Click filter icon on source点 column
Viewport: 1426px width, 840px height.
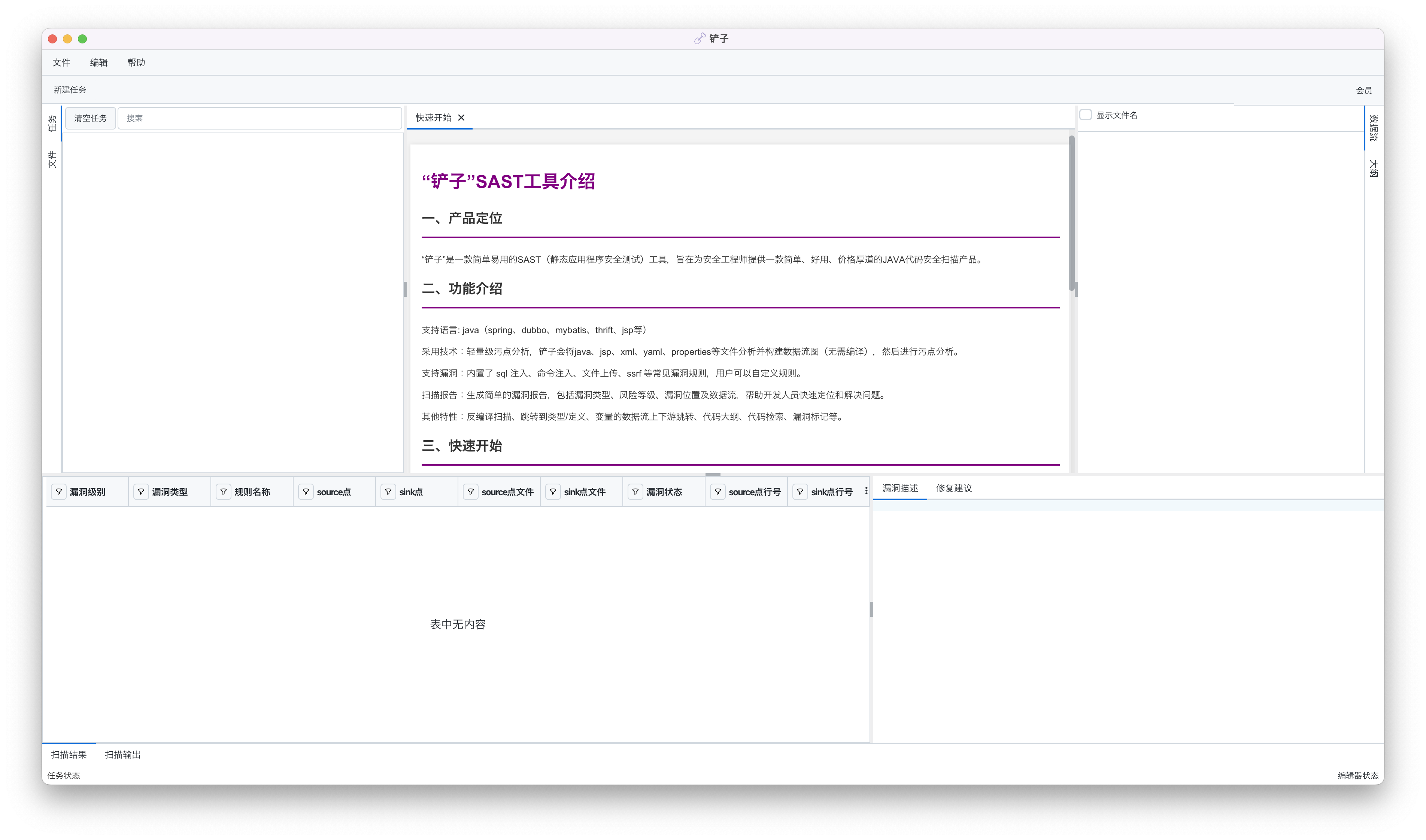pos(306,492)
